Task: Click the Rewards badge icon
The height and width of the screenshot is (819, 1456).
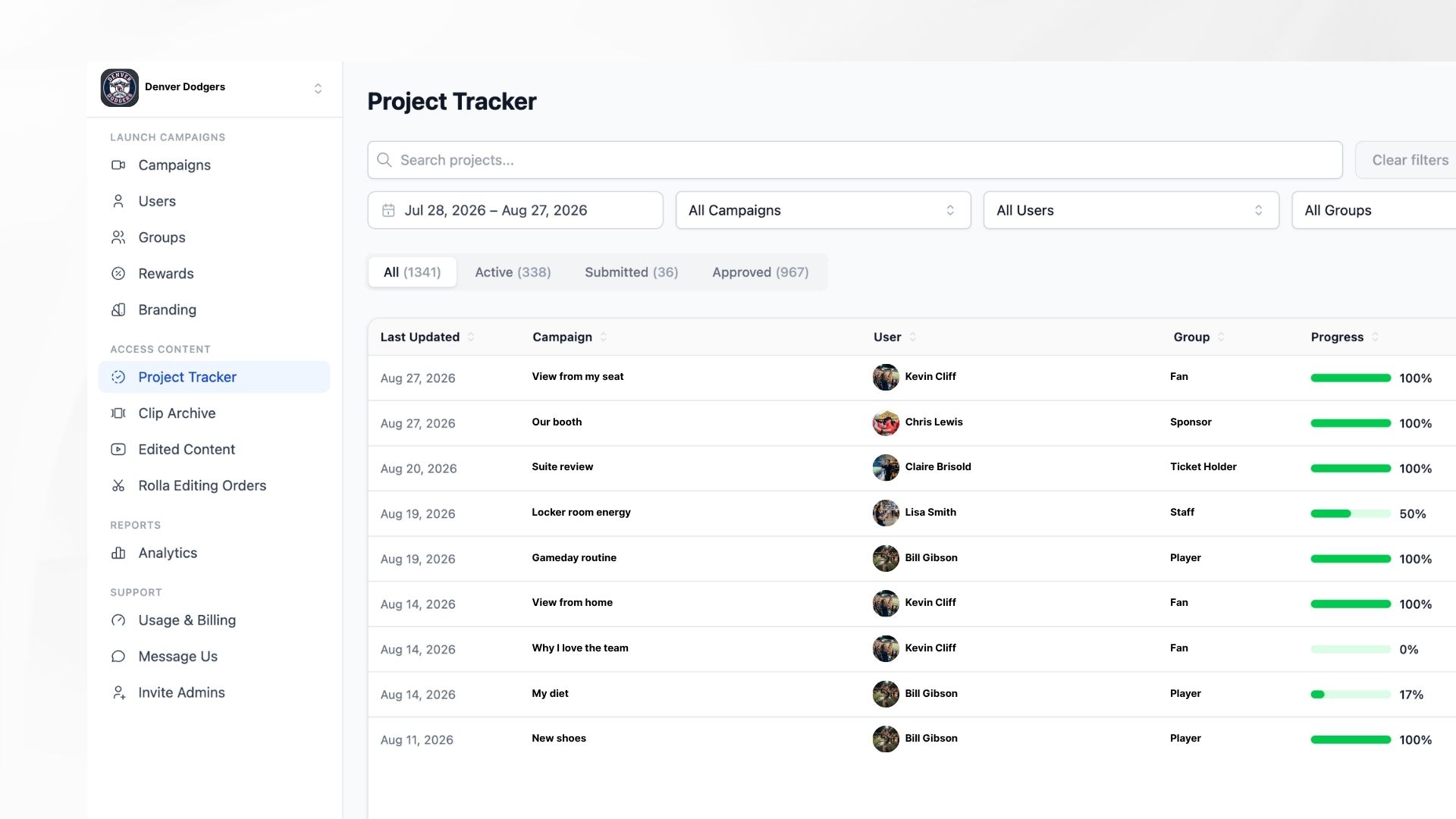Action: click(x=118, y=274)
